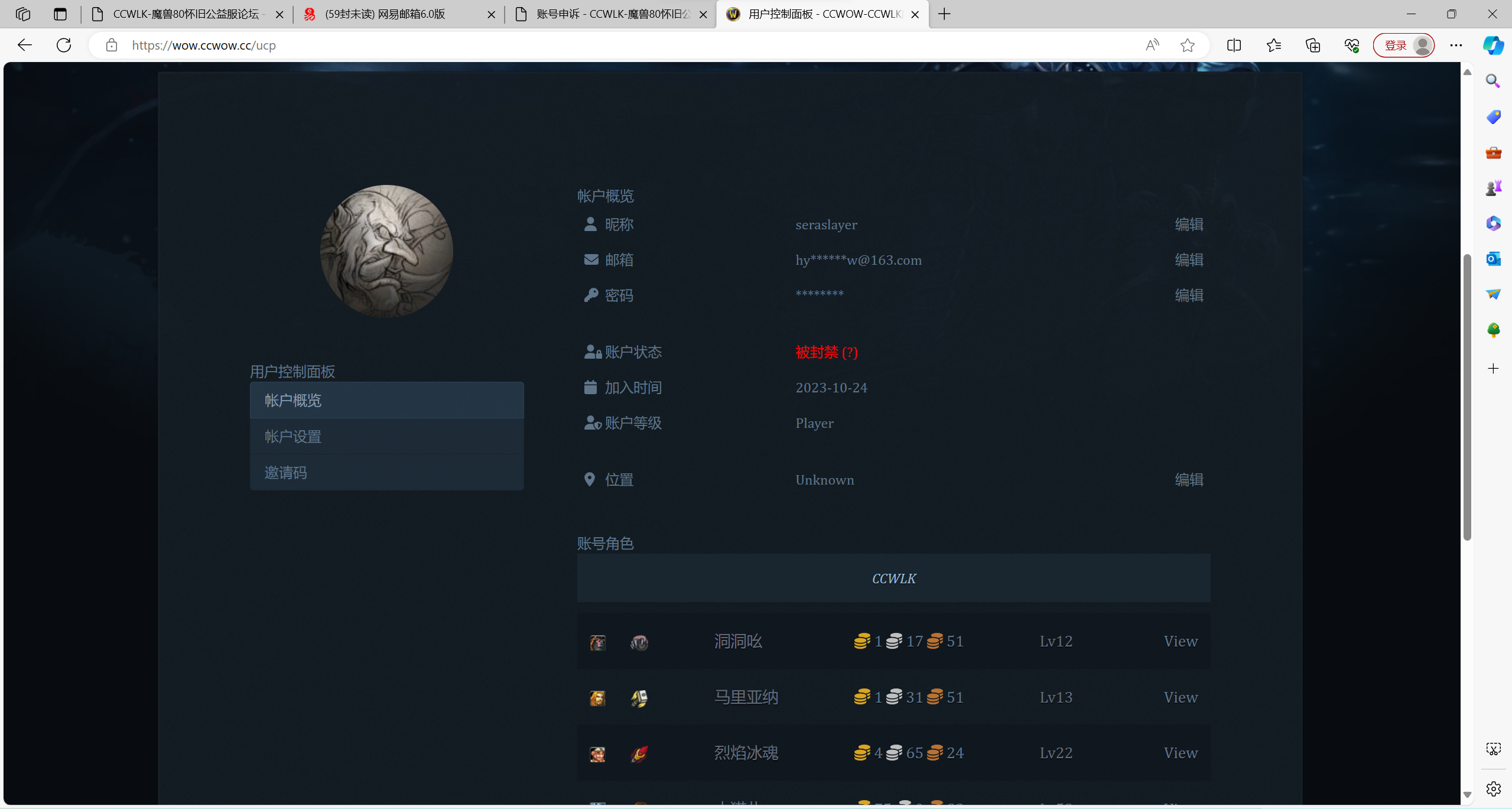Add new sidebar app plus button
The height and width of the screenshot is (809, 1512).
(x=1493, y=369)
